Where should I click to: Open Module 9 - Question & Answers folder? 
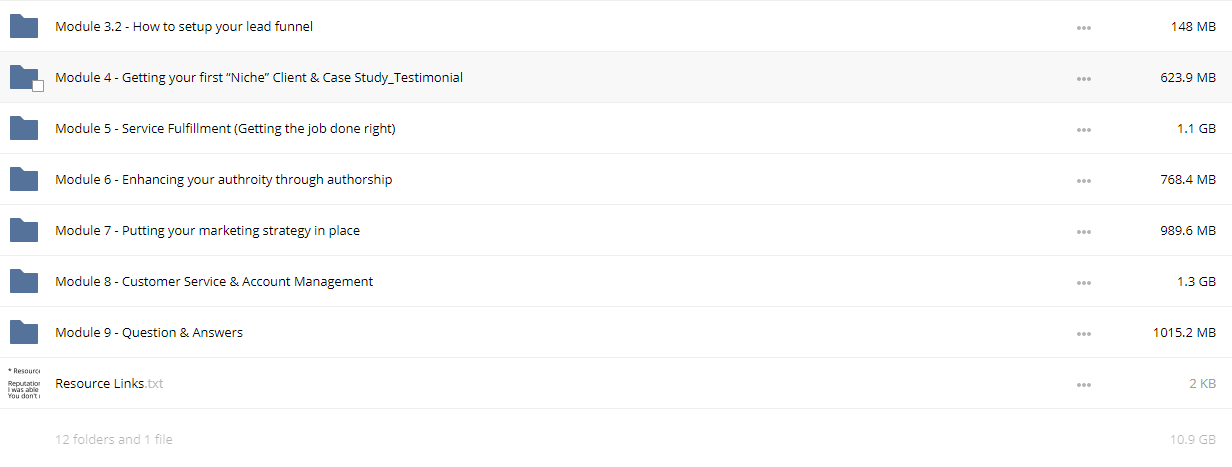pyautogui.click(x=149, y=333)
